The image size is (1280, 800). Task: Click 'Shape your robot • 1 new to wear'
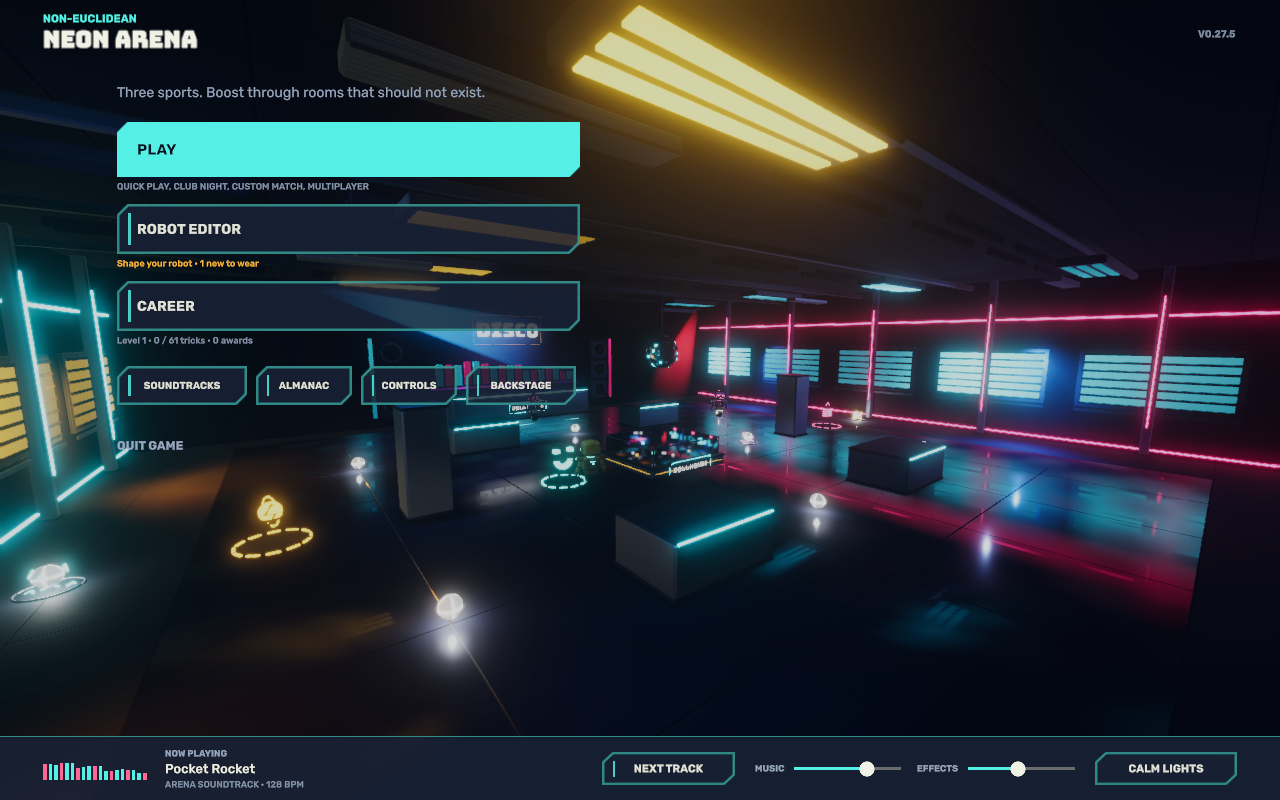click(x=188, y=264)
